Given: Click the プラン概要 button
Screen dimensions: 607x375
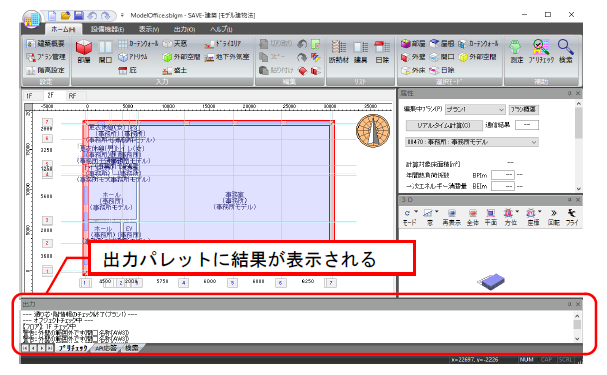Looking at the screenshot, I should click(523, 110).
